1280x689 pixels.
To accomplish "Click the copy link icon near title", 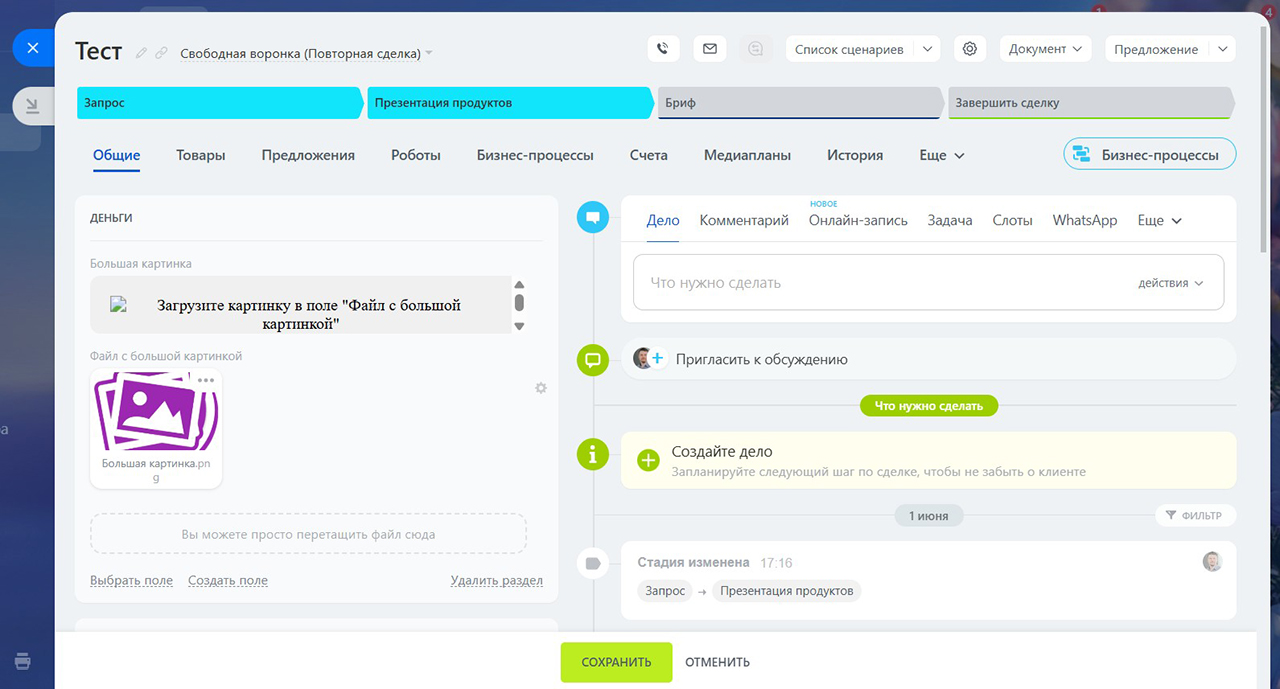I will pyautogui.click(x=161, y=53).
